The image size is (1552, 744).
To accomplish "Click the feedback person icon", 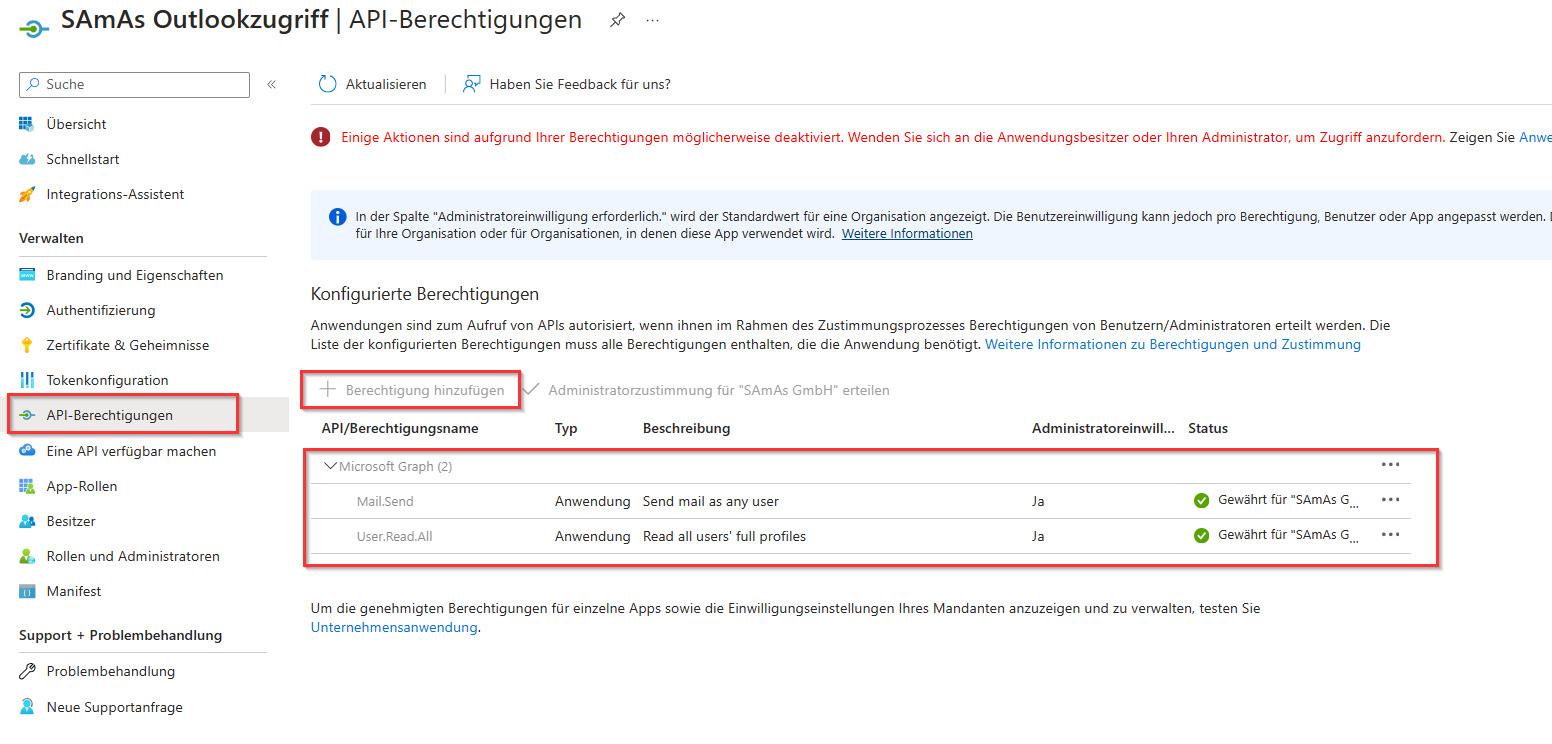I will pyautogui.click(x=472, y=84).
